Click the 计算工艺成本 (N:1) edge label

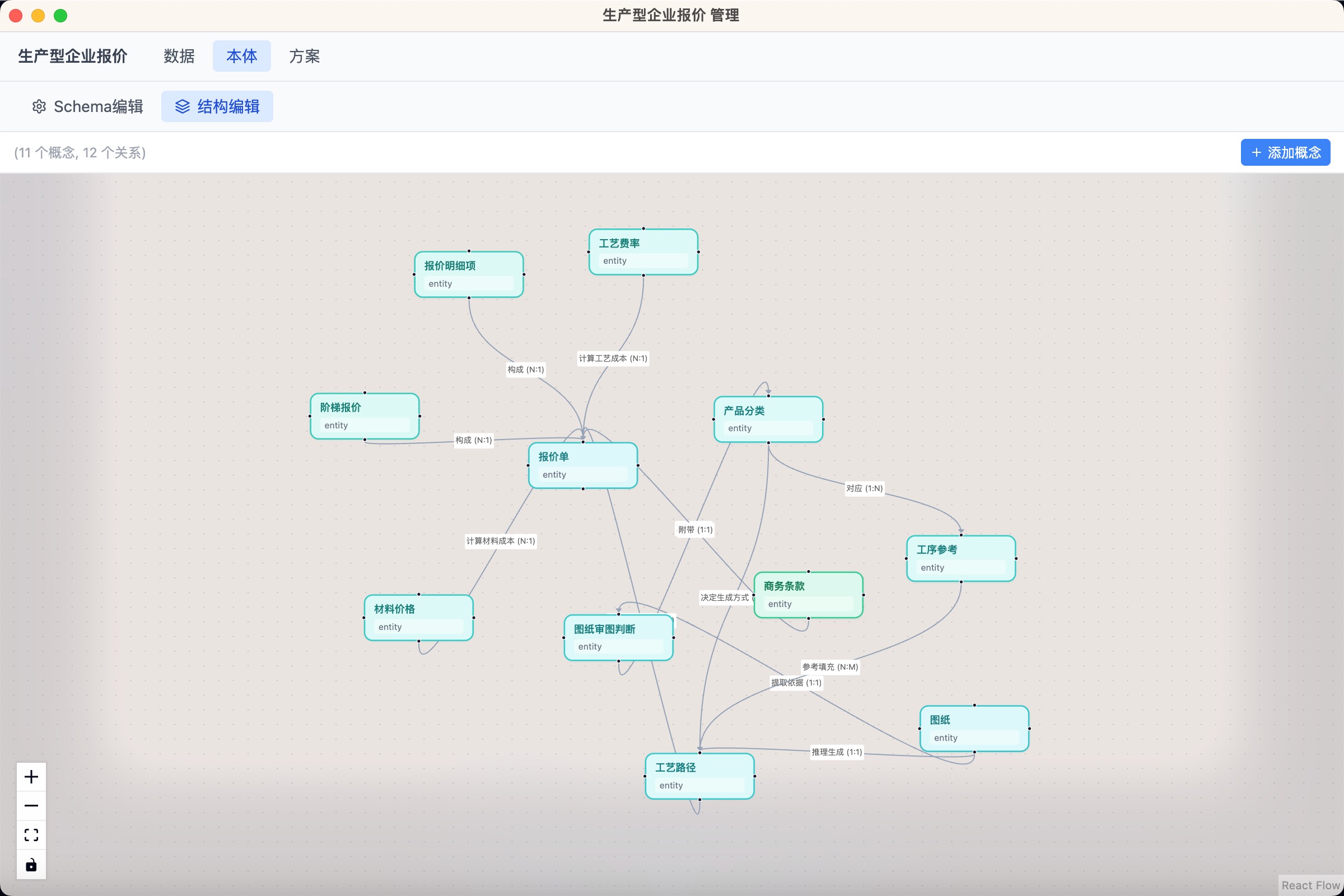pyautogui.click(x=613, y=358)
